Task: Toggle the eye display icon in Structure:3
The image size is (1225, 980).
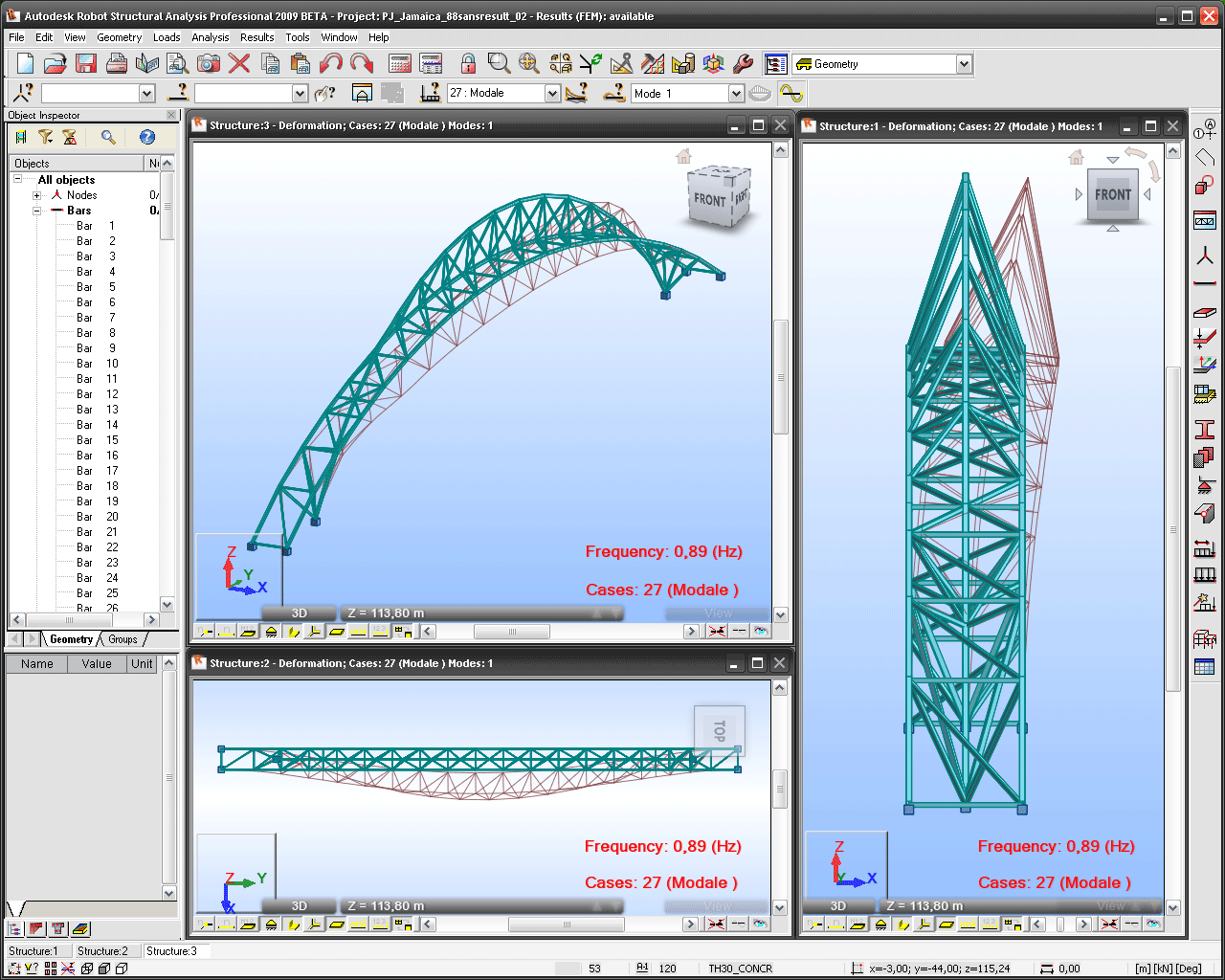Action: point(760,632)
